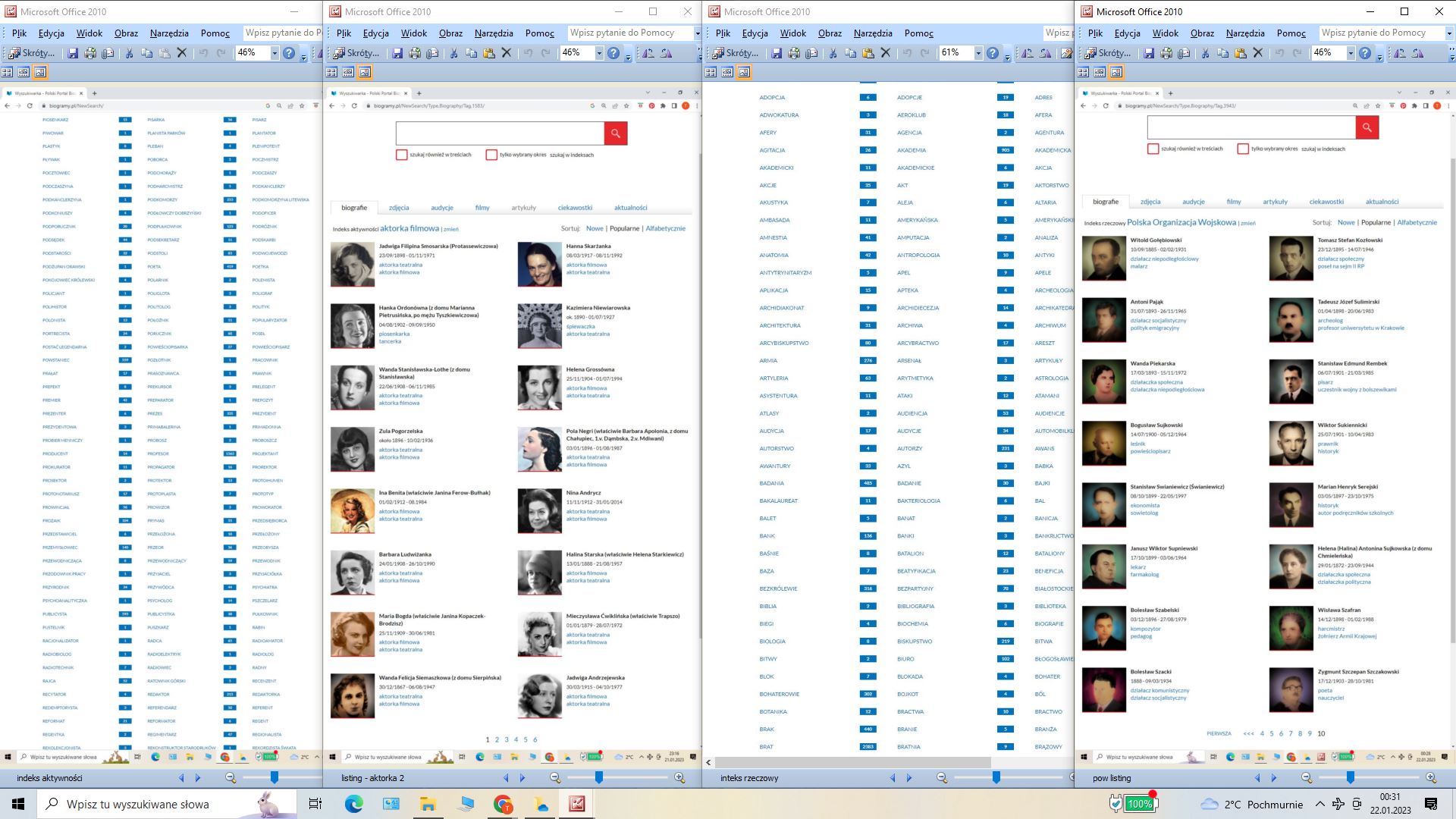Expand help question box dropdown in 'pow listing' window

(1449, 33)
